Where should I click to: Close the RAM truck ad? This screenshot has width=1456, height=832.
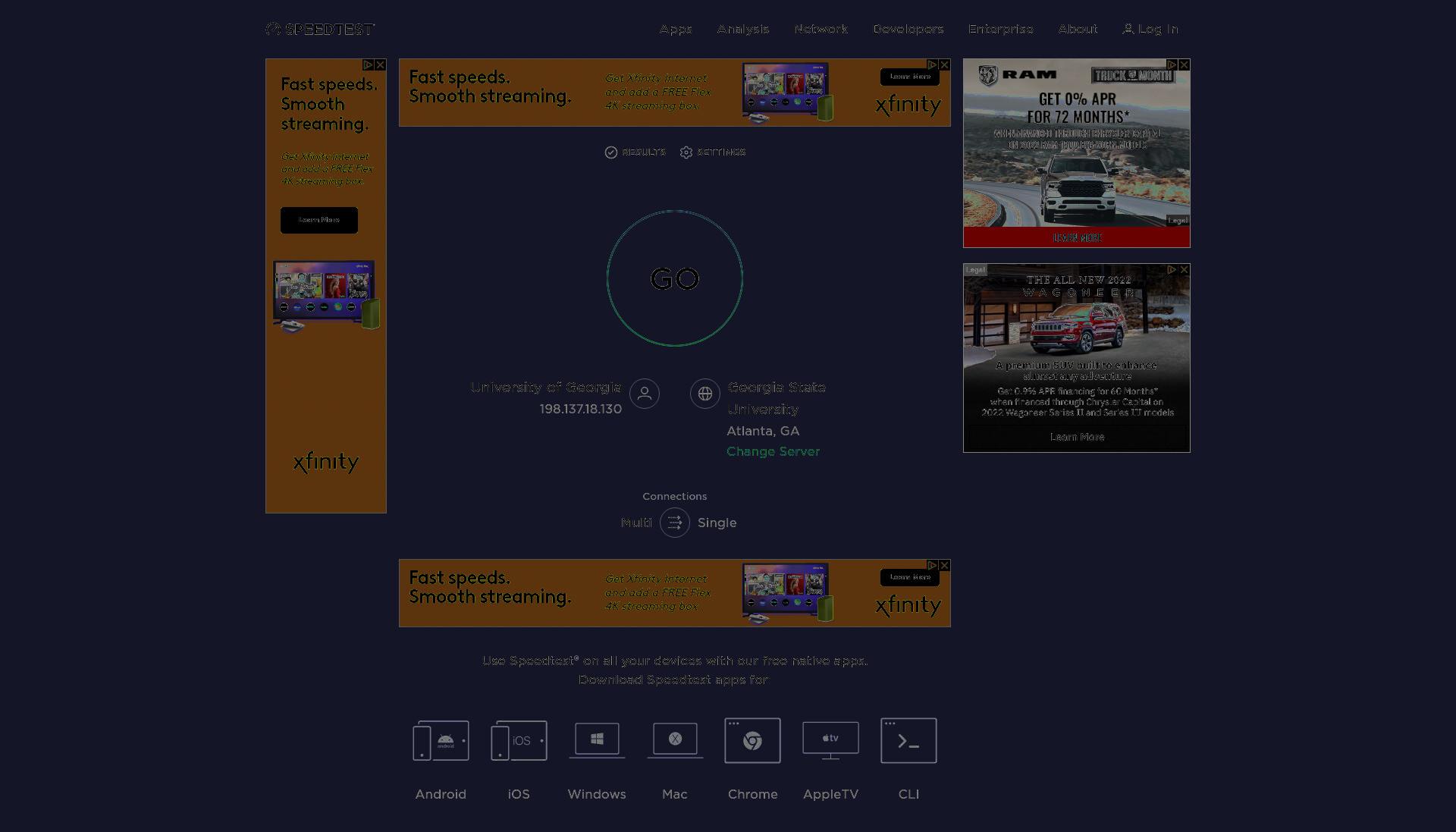[x=1185, y=65]
